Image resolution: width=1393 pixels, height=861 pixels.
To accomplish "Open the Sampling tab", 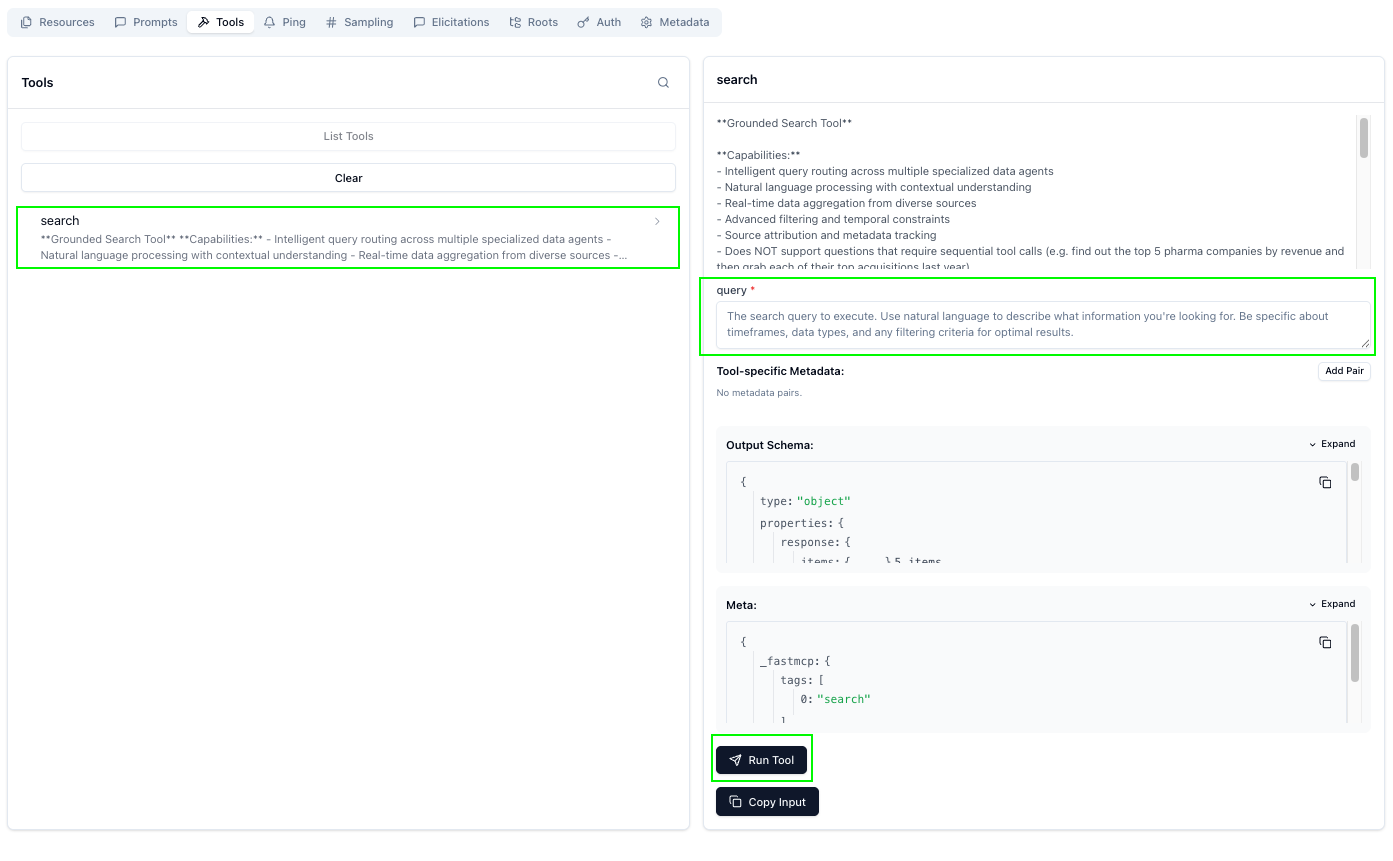I will (359, 22).
